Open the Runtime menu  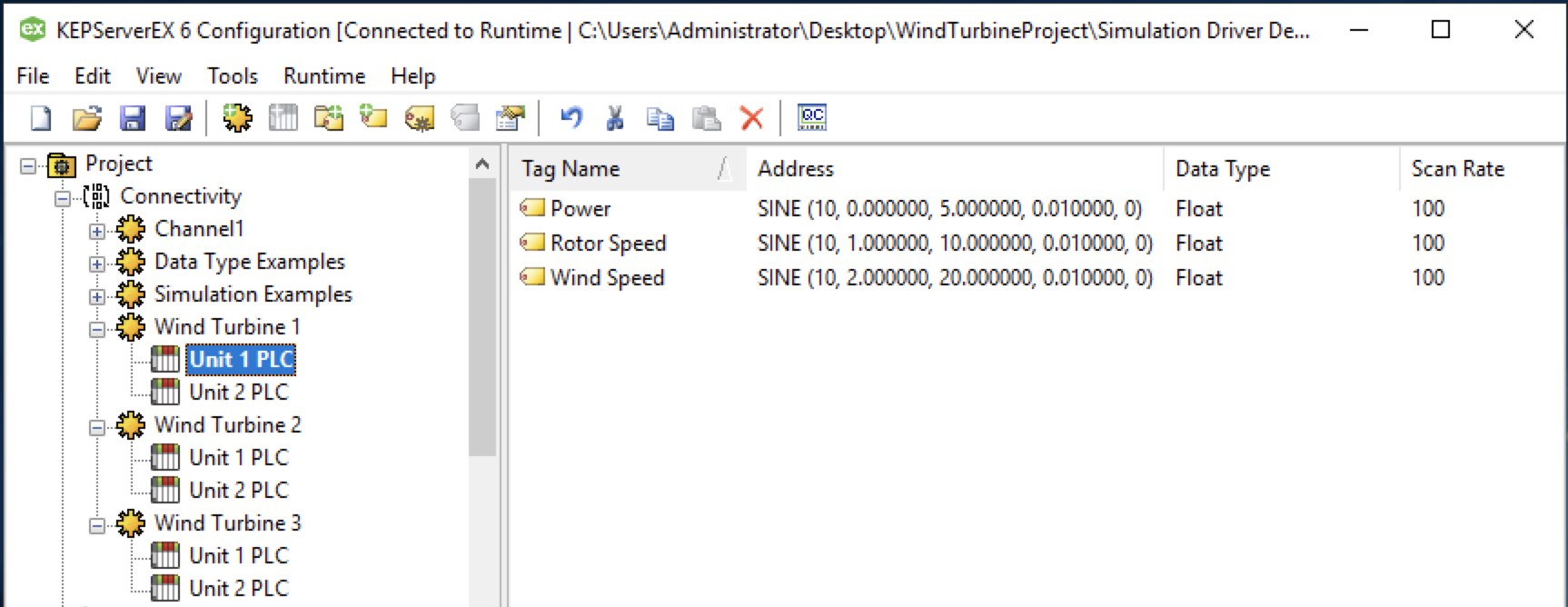tap(324, 76)
